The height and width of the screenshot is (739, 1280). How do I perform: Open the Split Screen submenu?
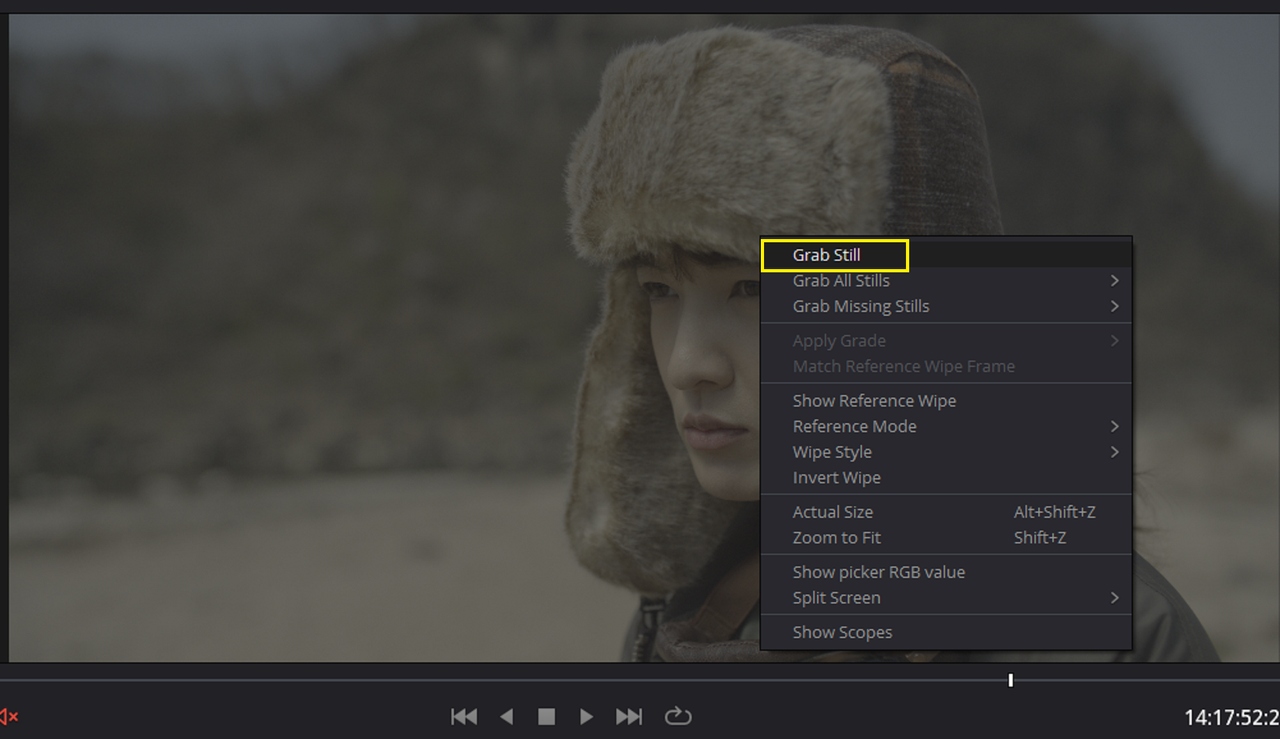(x=946, y=598)
